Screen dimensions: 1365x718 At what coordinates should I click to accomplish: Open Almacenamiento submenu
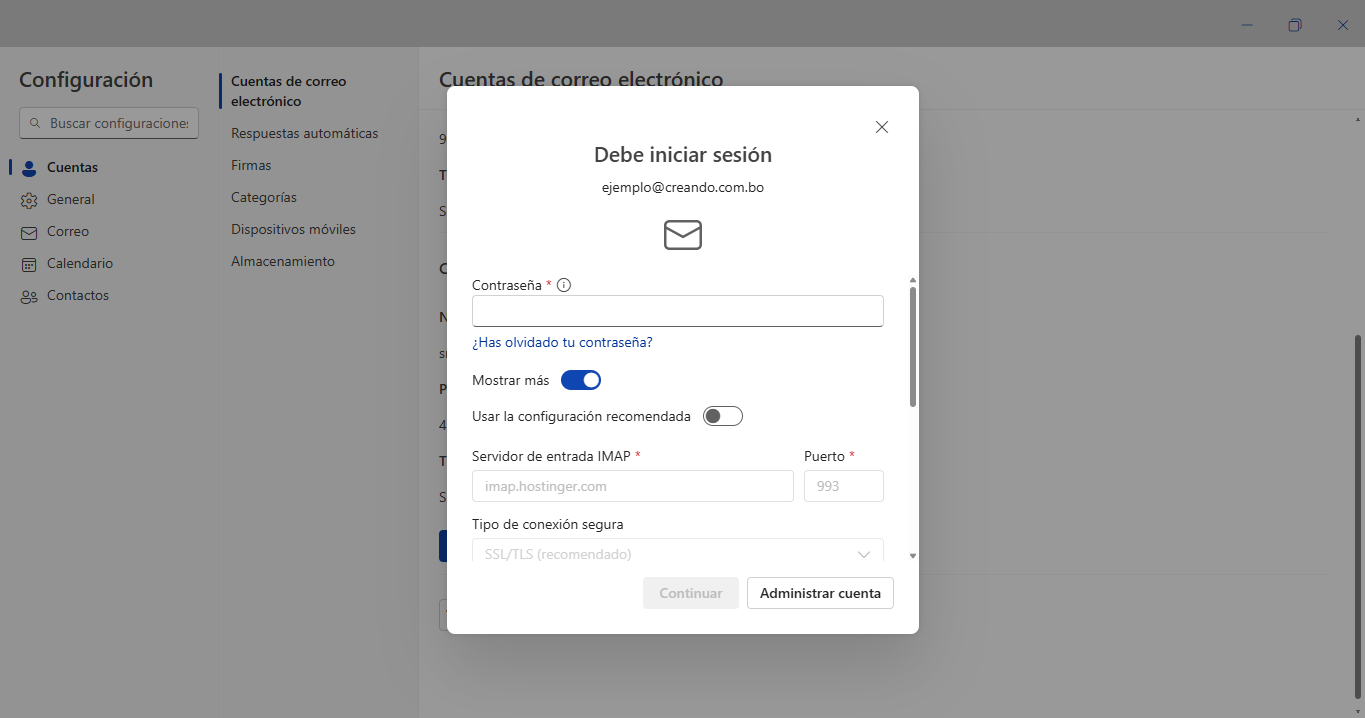[283, 261]
